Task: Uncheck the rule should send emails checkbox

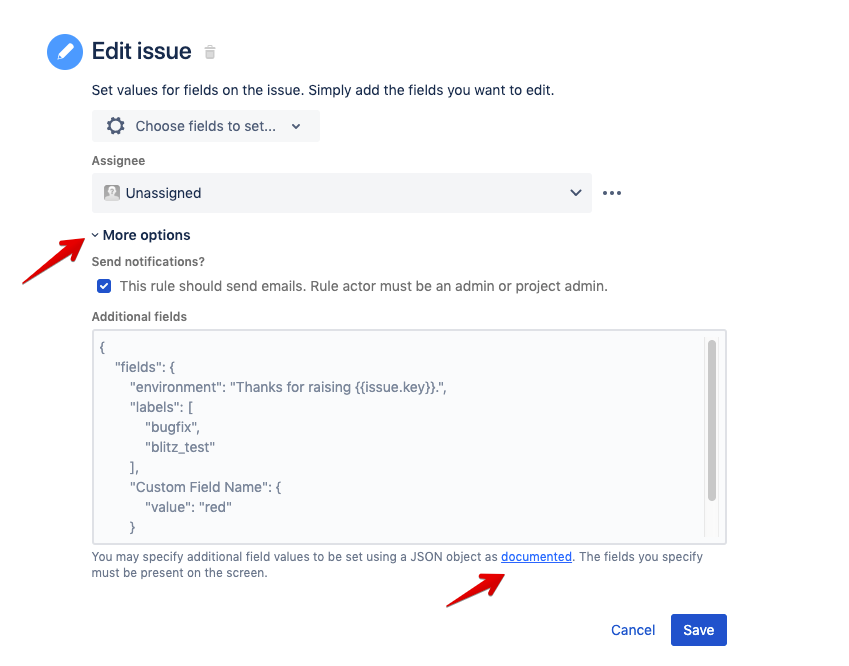Action: [x=104, y=285]
